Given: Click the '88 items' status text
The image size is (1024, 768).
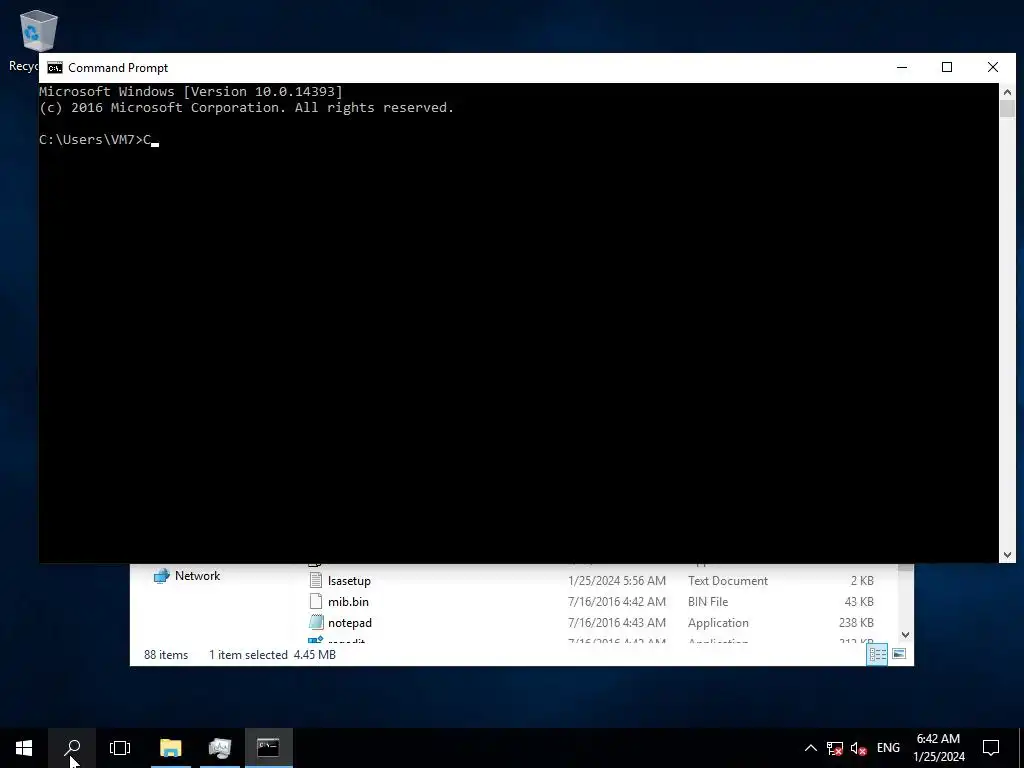Looking at the screenshot, I should [x=166, y=654].
